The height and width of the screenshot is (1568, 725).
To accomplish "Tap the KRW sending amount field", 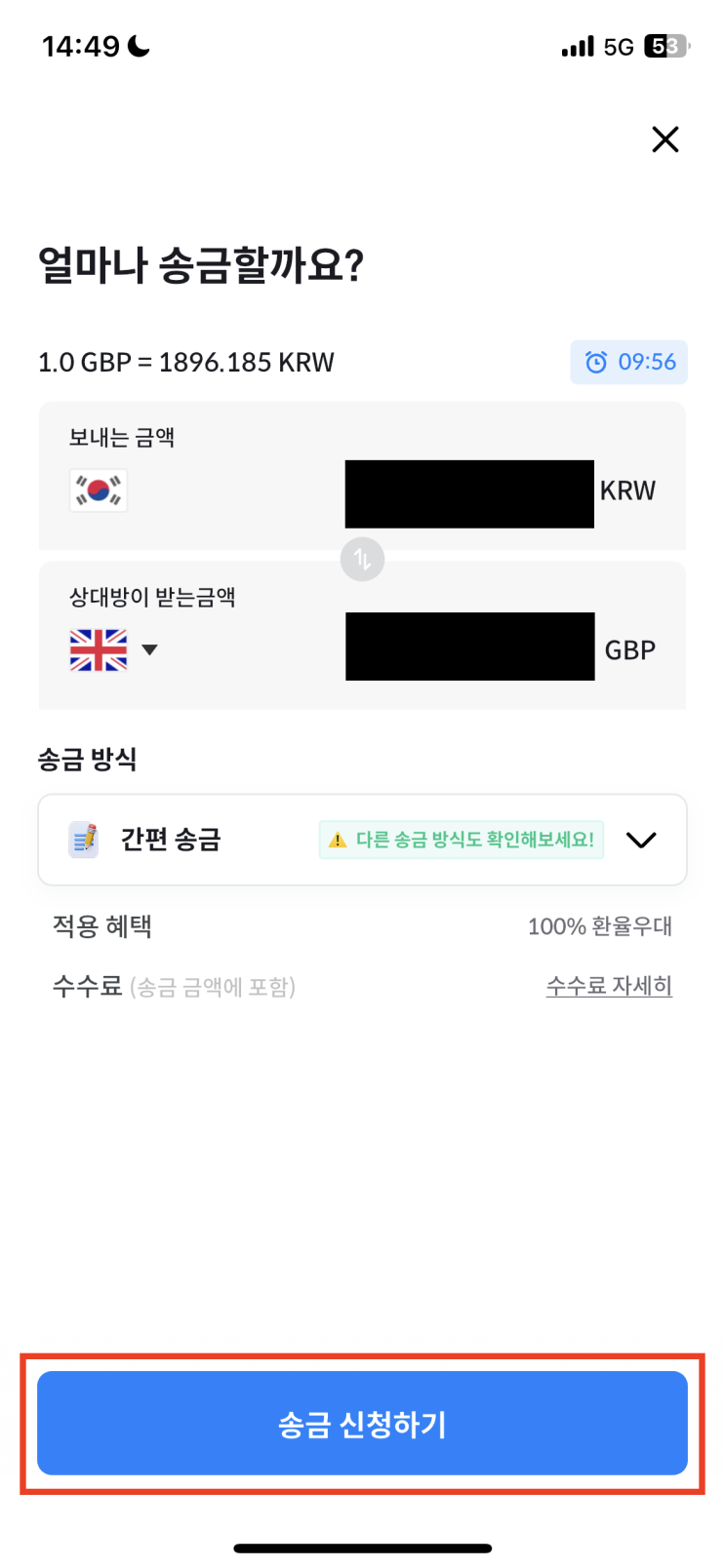I will 469,494.
